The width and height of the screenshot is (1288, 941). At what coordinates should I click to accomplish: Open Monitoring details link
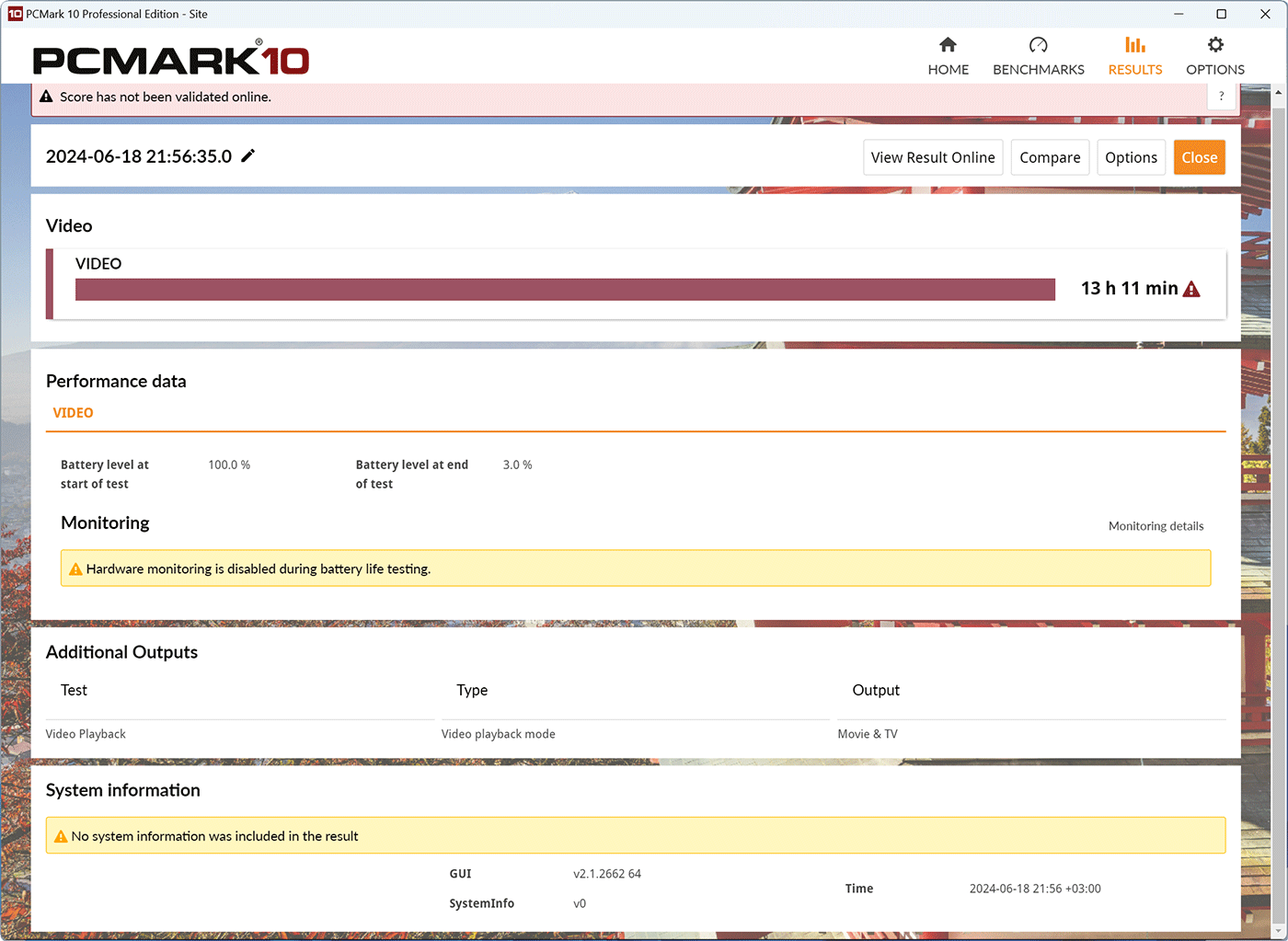tap(1156, 526)
